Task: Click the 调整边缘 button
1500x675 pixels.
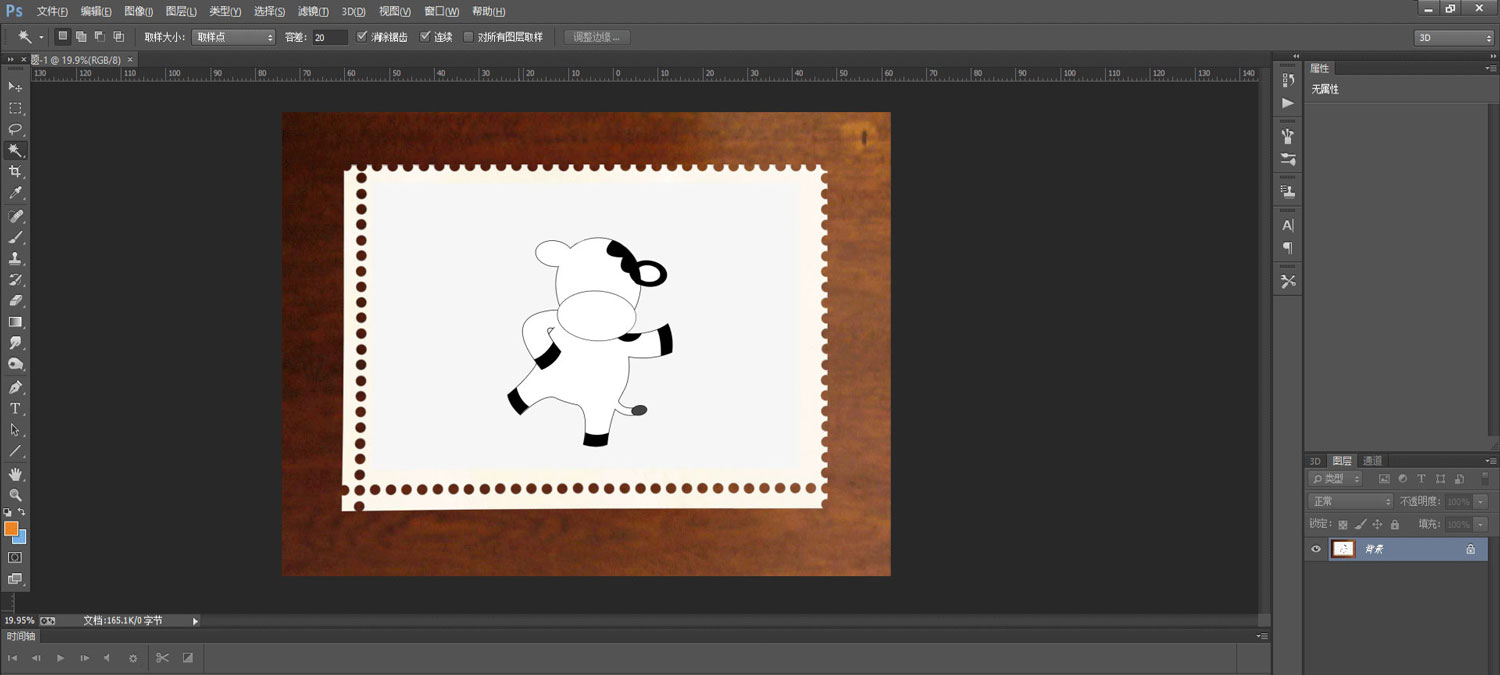Action: (x=597, y=37)
